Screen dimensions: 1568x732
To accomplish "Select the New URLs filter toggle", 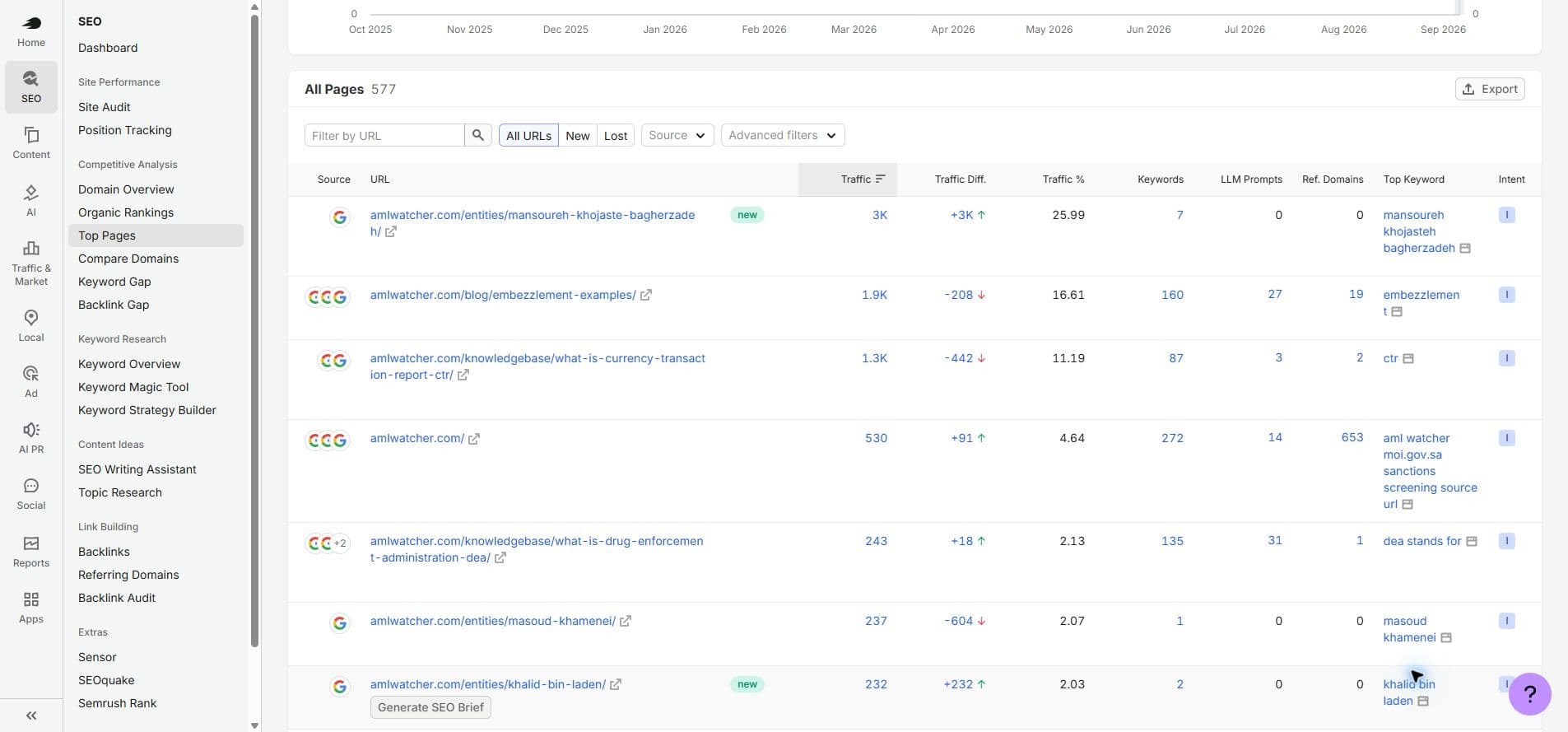I will pyautogui.click(x=578, y=135).
